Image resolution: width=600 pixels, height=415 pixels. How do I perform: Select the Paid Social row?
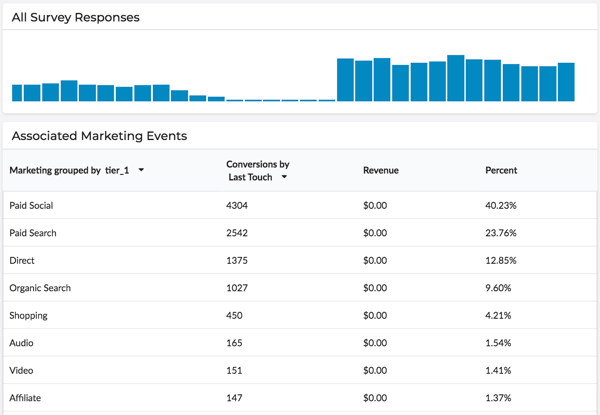300,205
